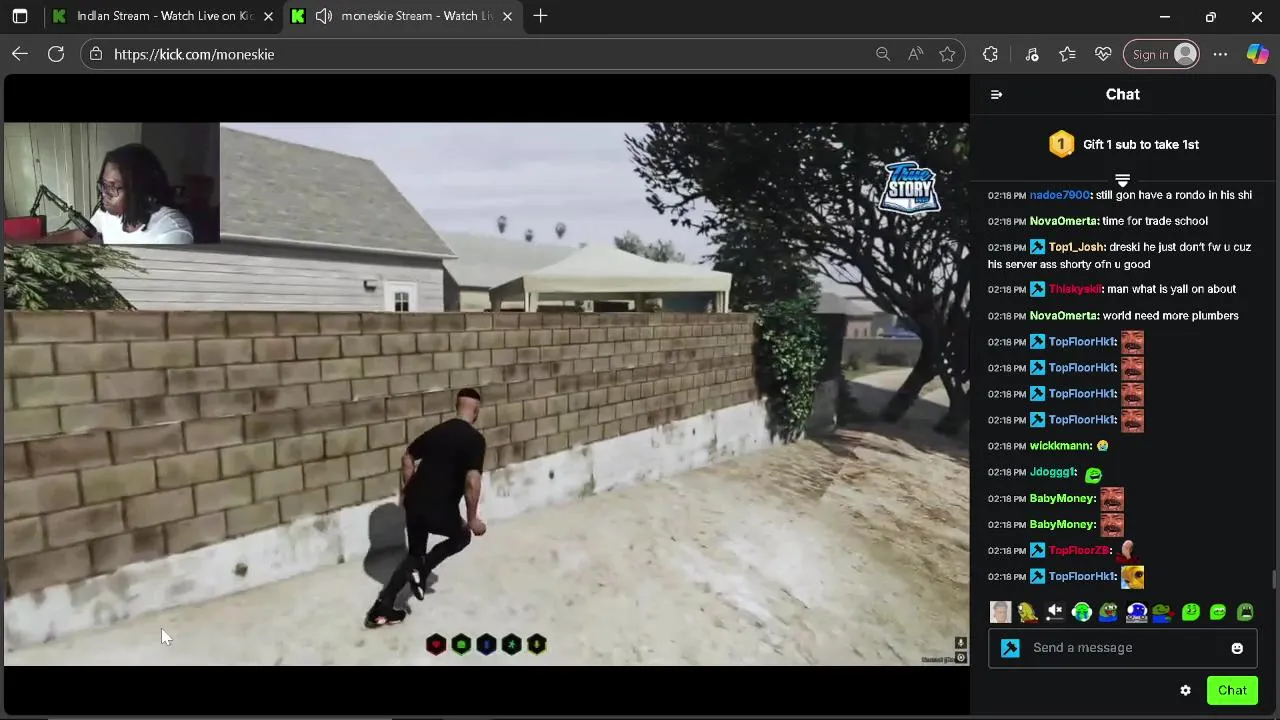The image size is (1280, 720).
Task: Open the emoji picker in message box
Action: (1237, 648)
